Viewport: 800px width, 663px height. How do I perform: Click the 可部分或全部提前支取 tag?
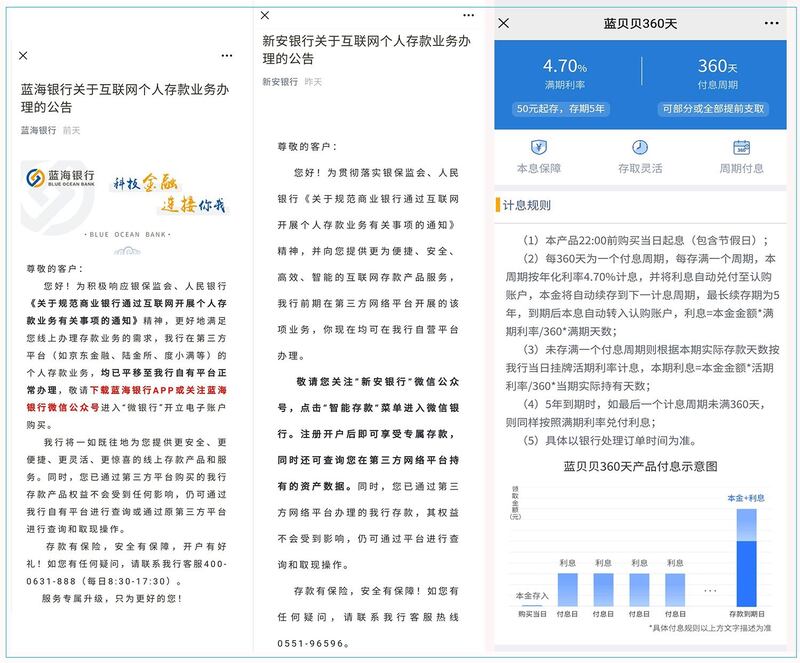(713, 109)
